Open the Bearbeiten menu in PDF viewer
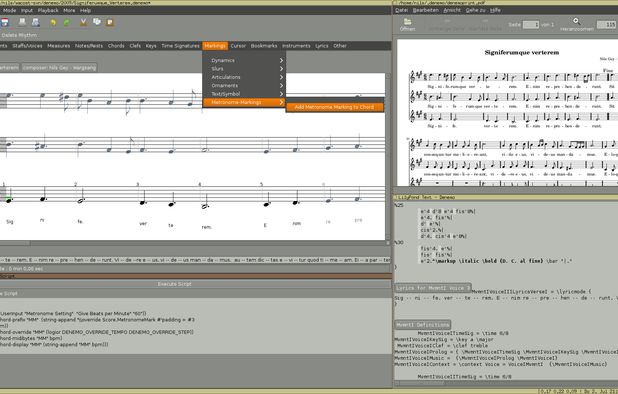The width and height of the screenshot is (618, 394). pyautogui.click(x=426, y=10)
